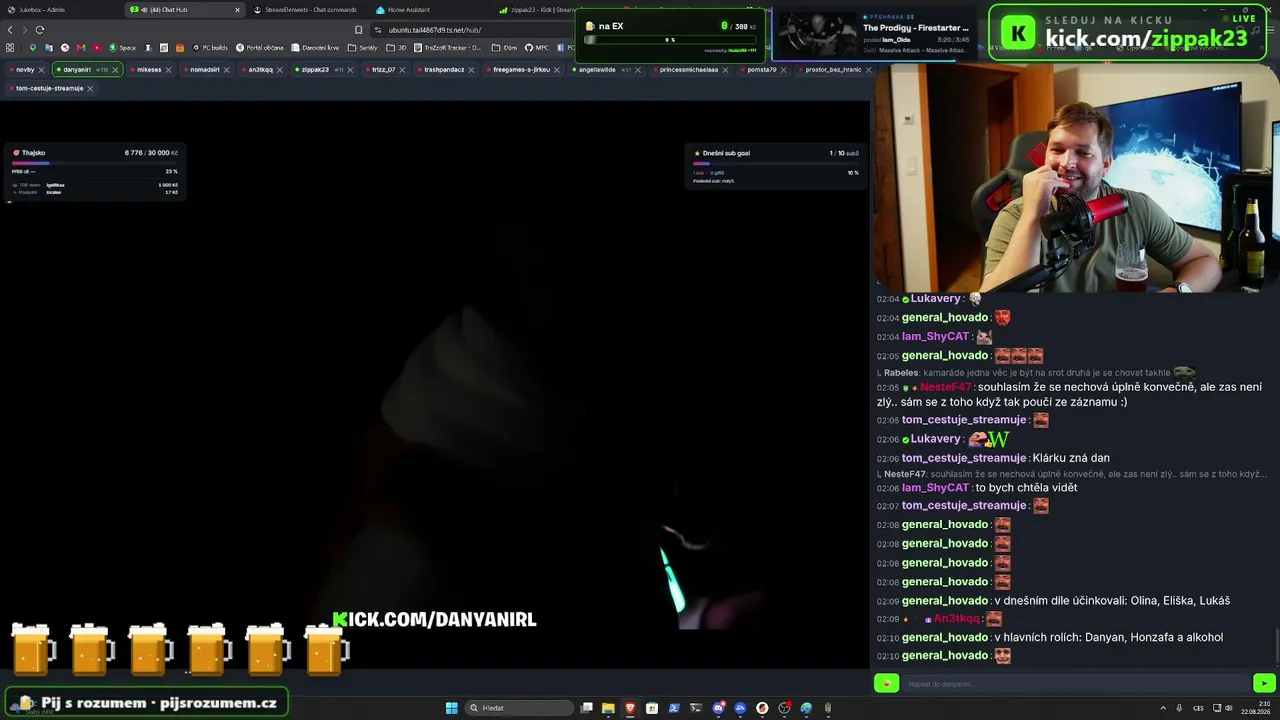Send the chat message with green arrow button
1280x720 pixels.
click(x=1265, y=684)
